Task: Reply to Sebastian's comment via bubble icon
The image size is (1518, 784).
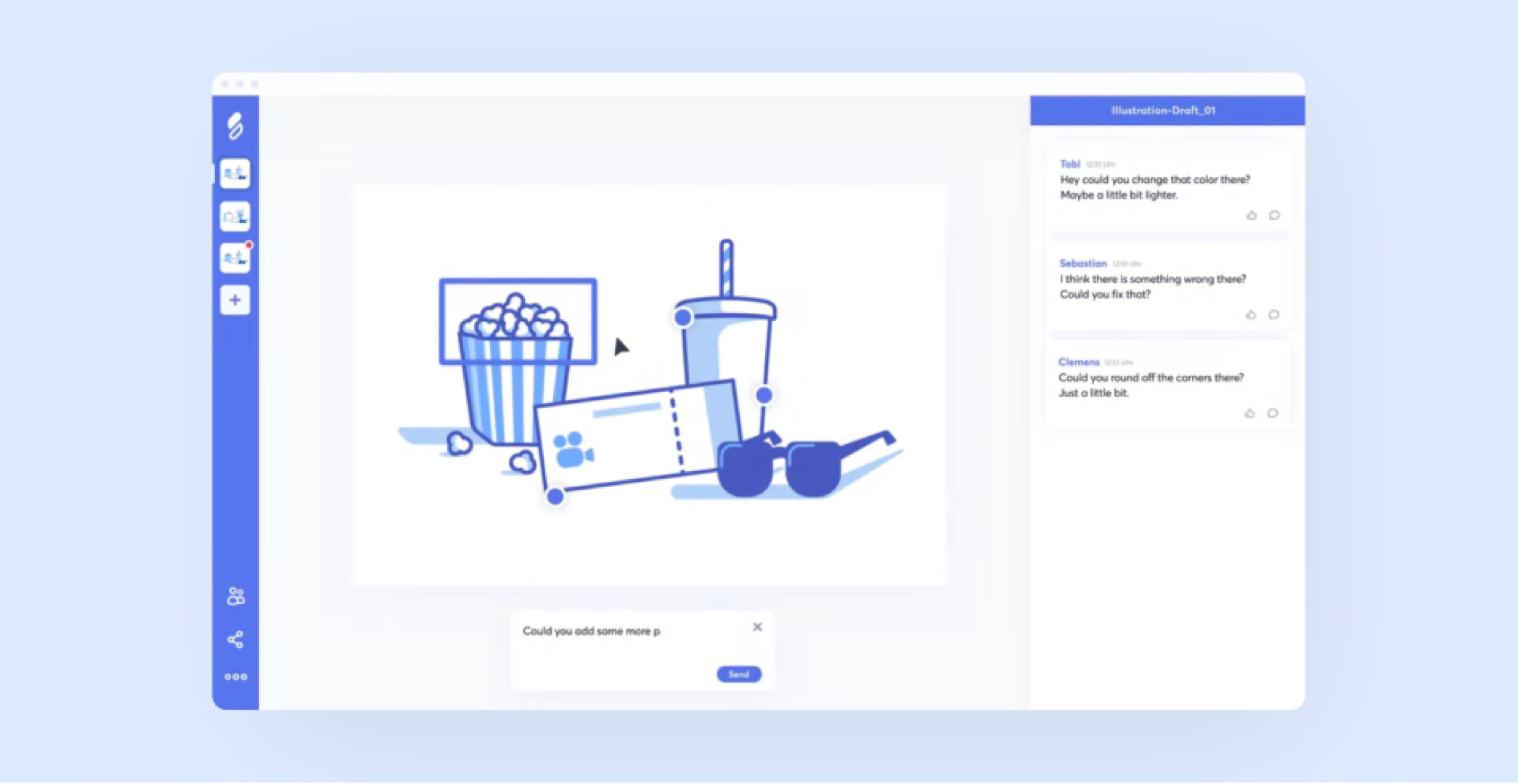Action: pyautogui.click(x=1273, y=315)
